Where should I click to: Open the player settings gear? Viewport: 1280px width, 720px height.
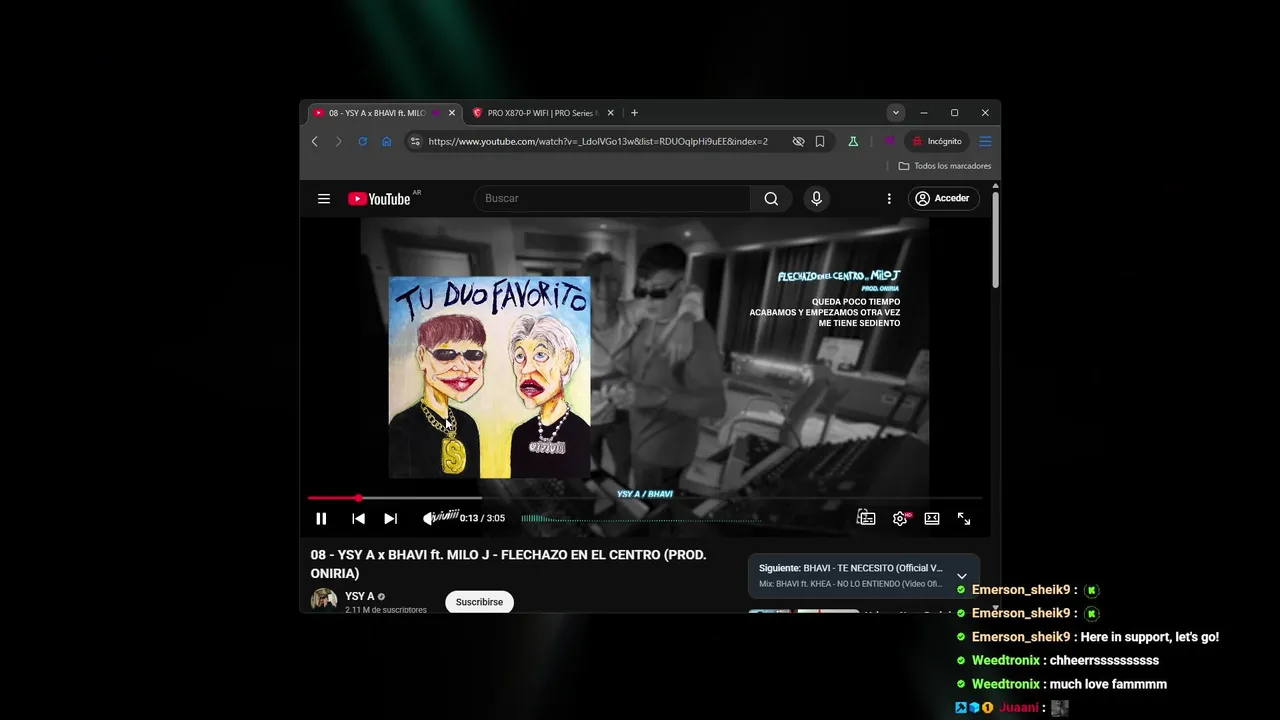coord(900,518)
